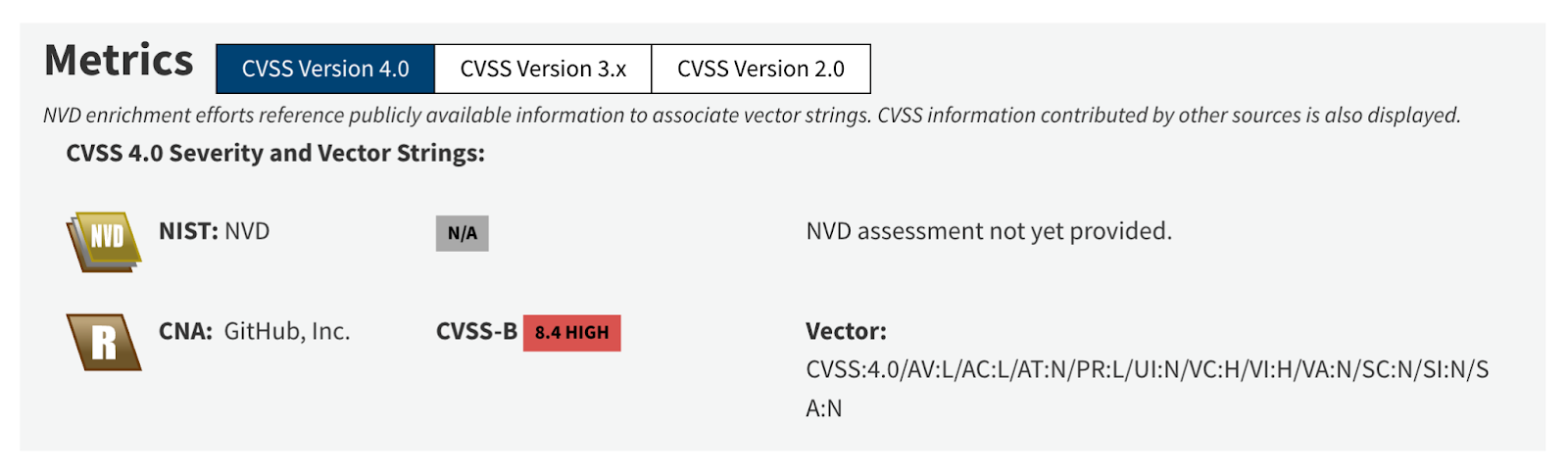
Task: Click the gold NVD badge icon
Action: point(104,241)
